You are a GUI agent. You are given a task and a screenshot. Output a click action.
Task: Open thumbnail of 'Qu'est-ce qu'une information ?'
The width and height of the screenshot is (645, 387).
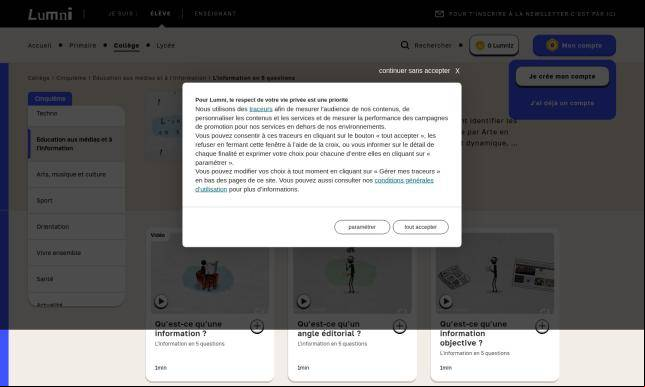pos(210,273)
